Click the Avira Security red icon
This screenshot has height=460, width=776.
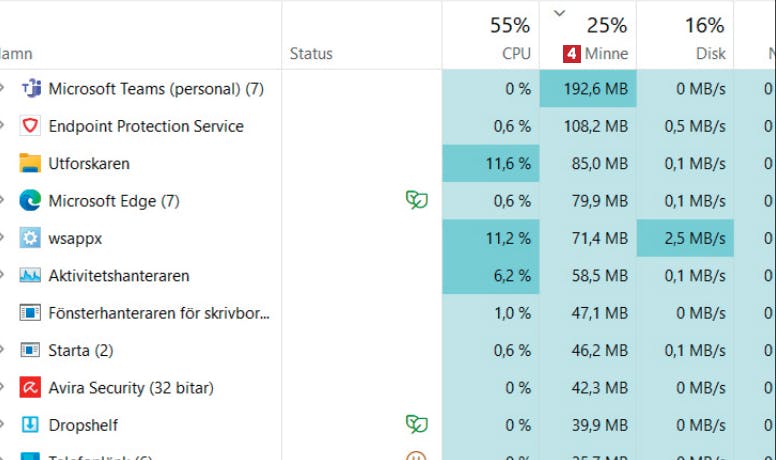[30, 387]
